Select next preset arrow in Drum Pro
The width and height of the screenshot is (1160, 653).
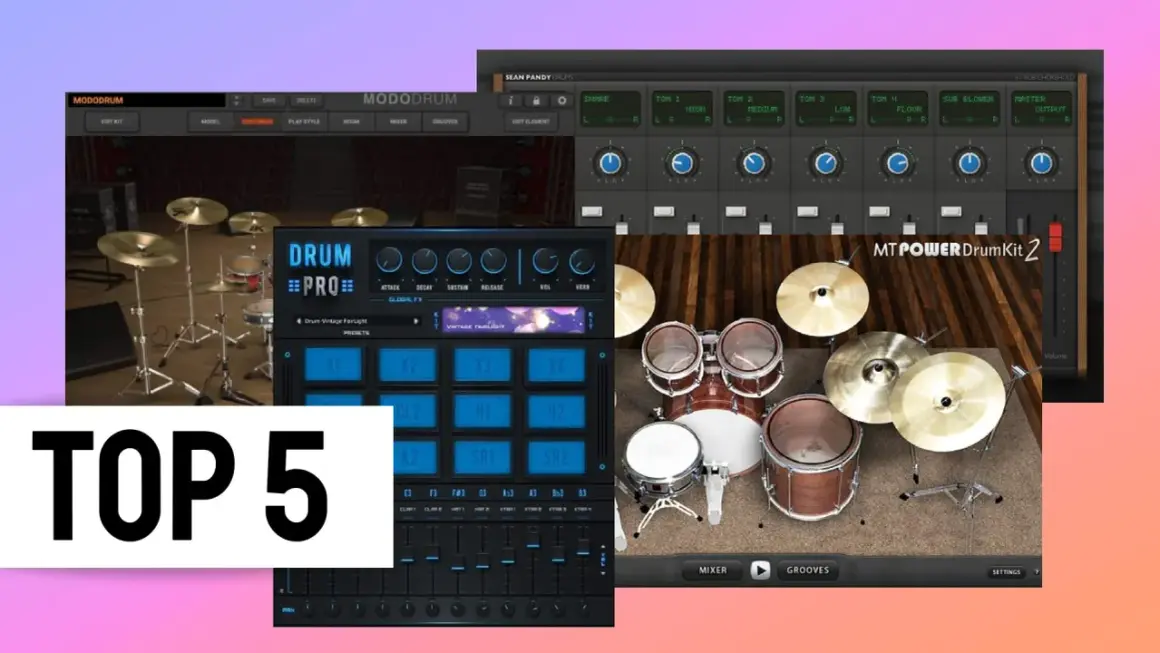tap(417, 321)
